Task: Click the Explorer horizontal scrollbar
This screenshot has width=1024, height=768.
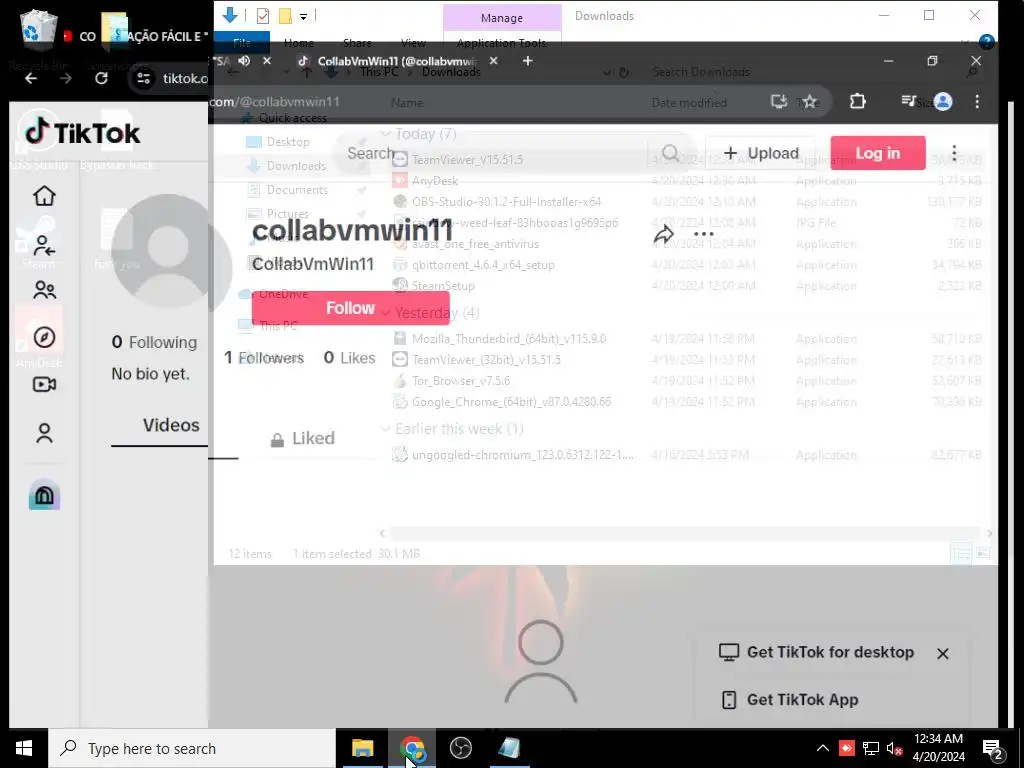Action: click(x=684, y=534)
